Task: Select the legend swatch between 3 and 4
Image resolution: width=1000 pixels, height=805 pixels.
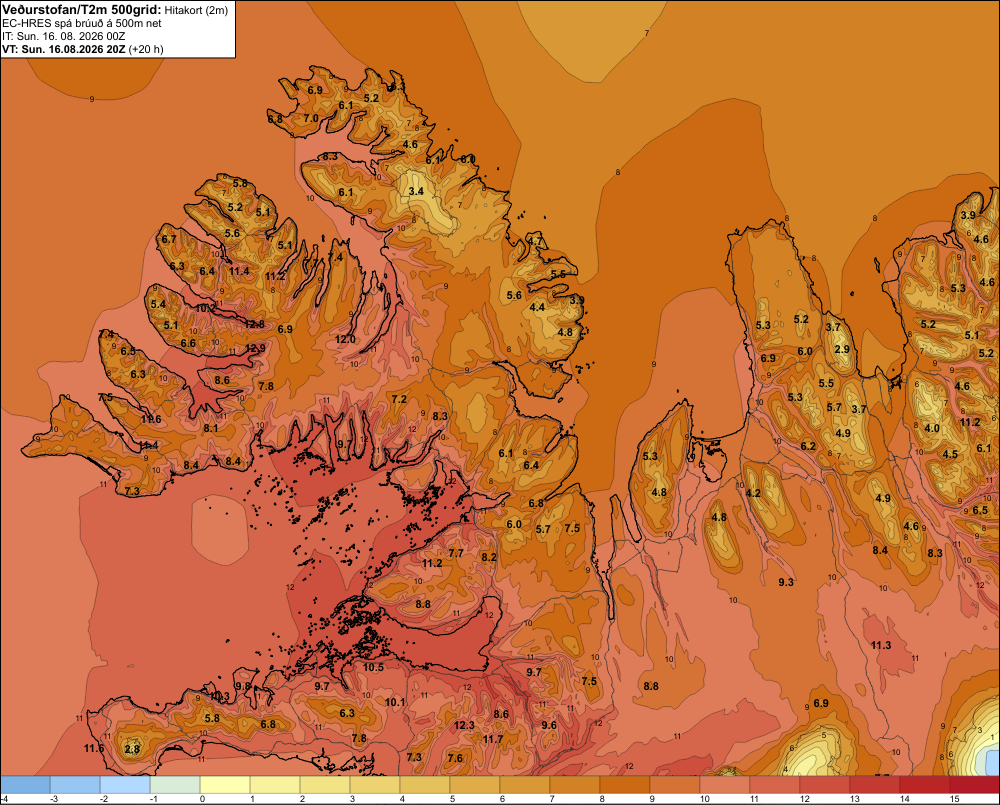Action: [375, 785]
